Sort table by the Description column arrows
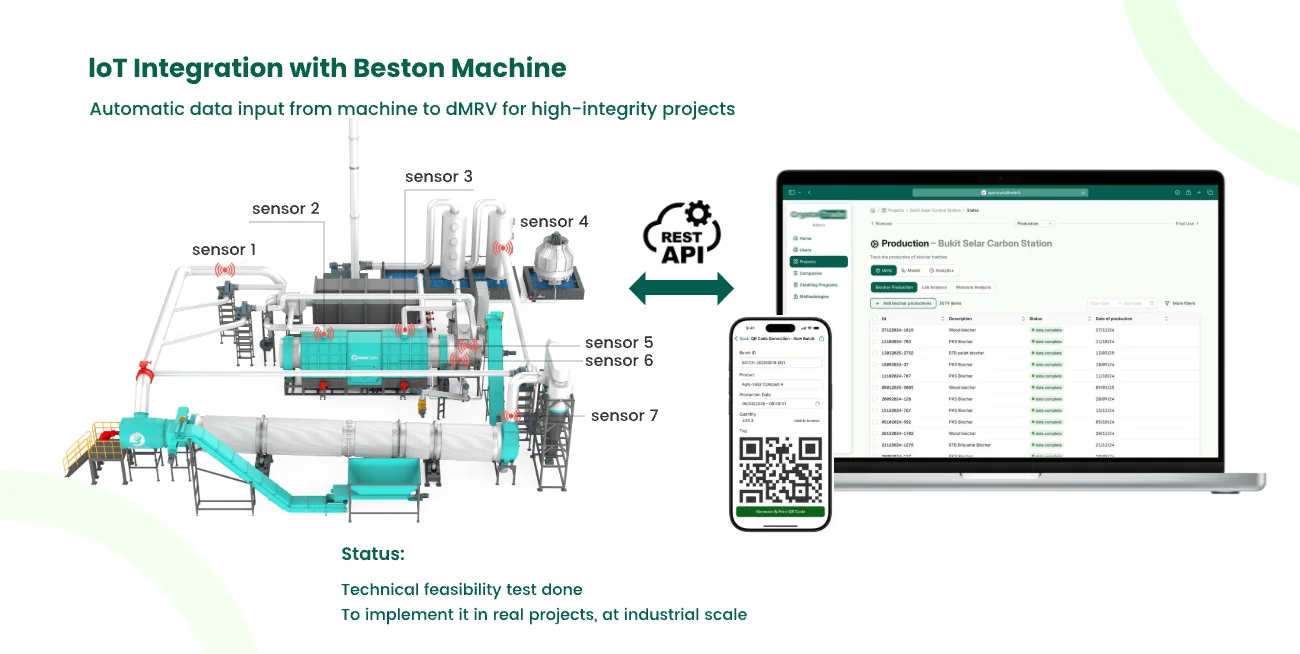The image size is (1300, 654). click(1023, 318)
